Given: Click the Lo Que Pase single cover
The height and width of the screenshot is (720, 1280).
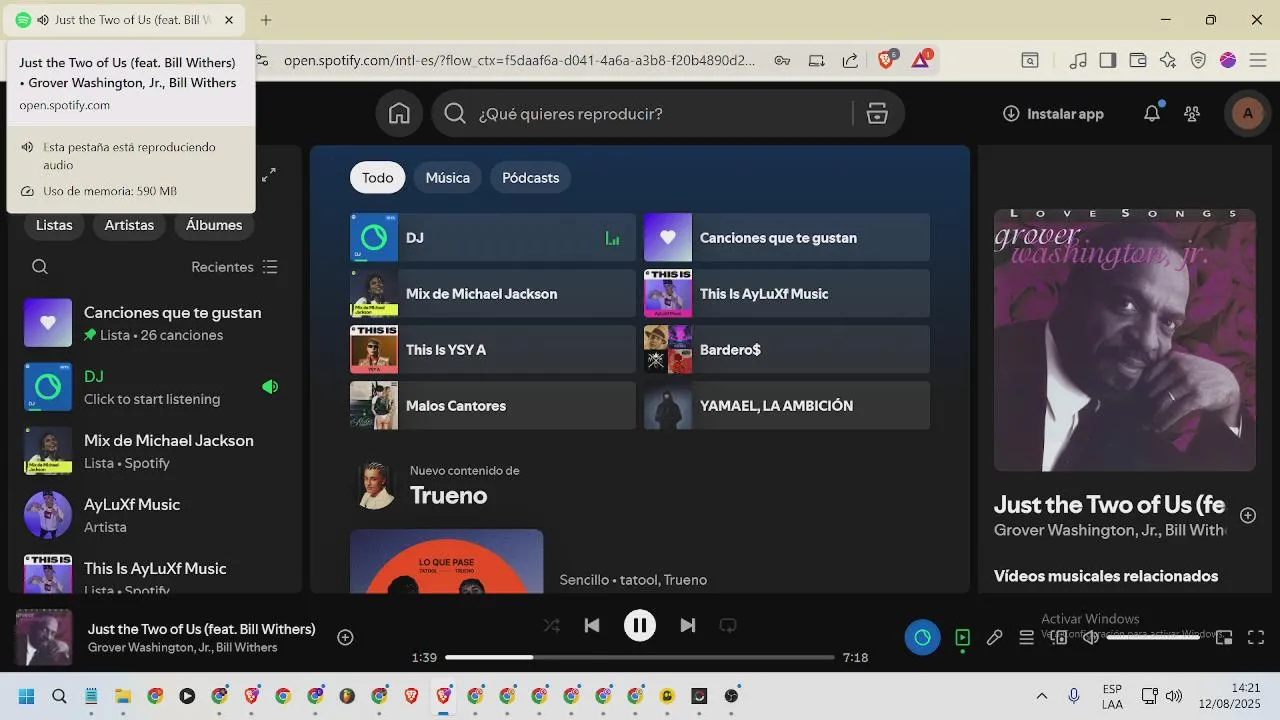Looking at the screenshot, I should (x=447, y=561).
